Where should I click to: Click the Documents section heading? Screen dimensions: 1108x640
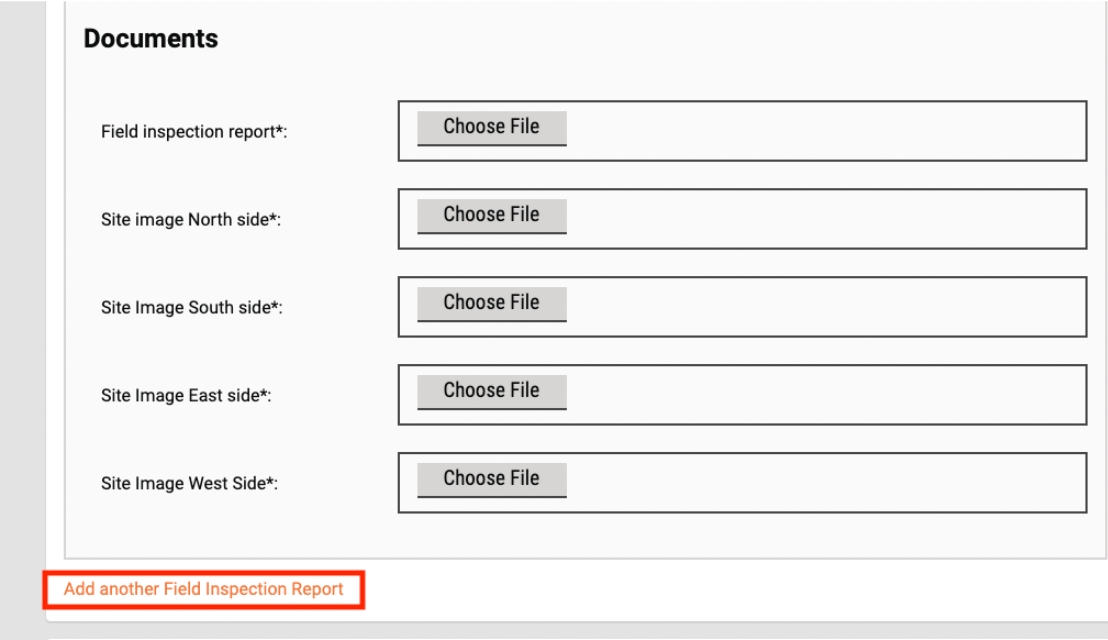(x=151, y=39)
